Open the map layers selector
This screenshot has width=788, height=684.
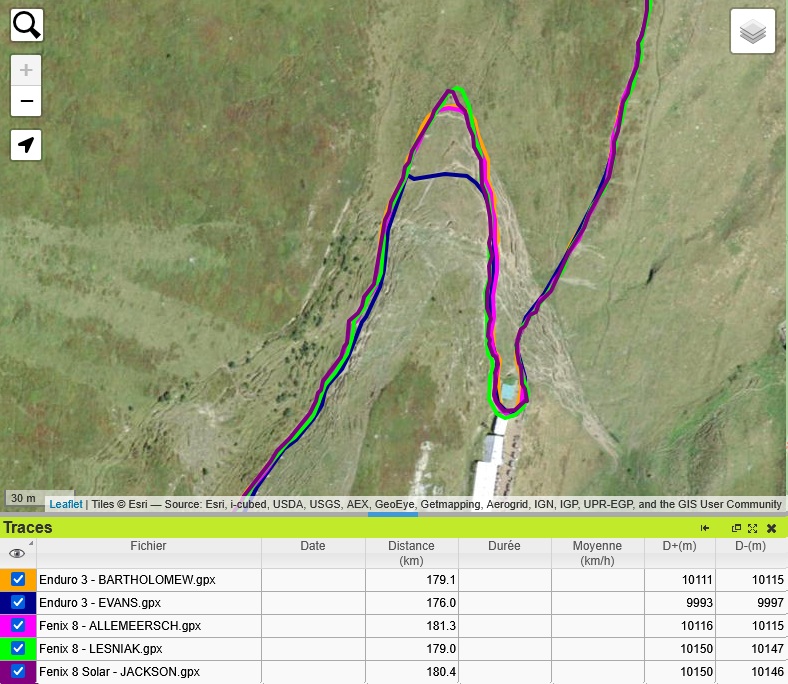(753, 33)
